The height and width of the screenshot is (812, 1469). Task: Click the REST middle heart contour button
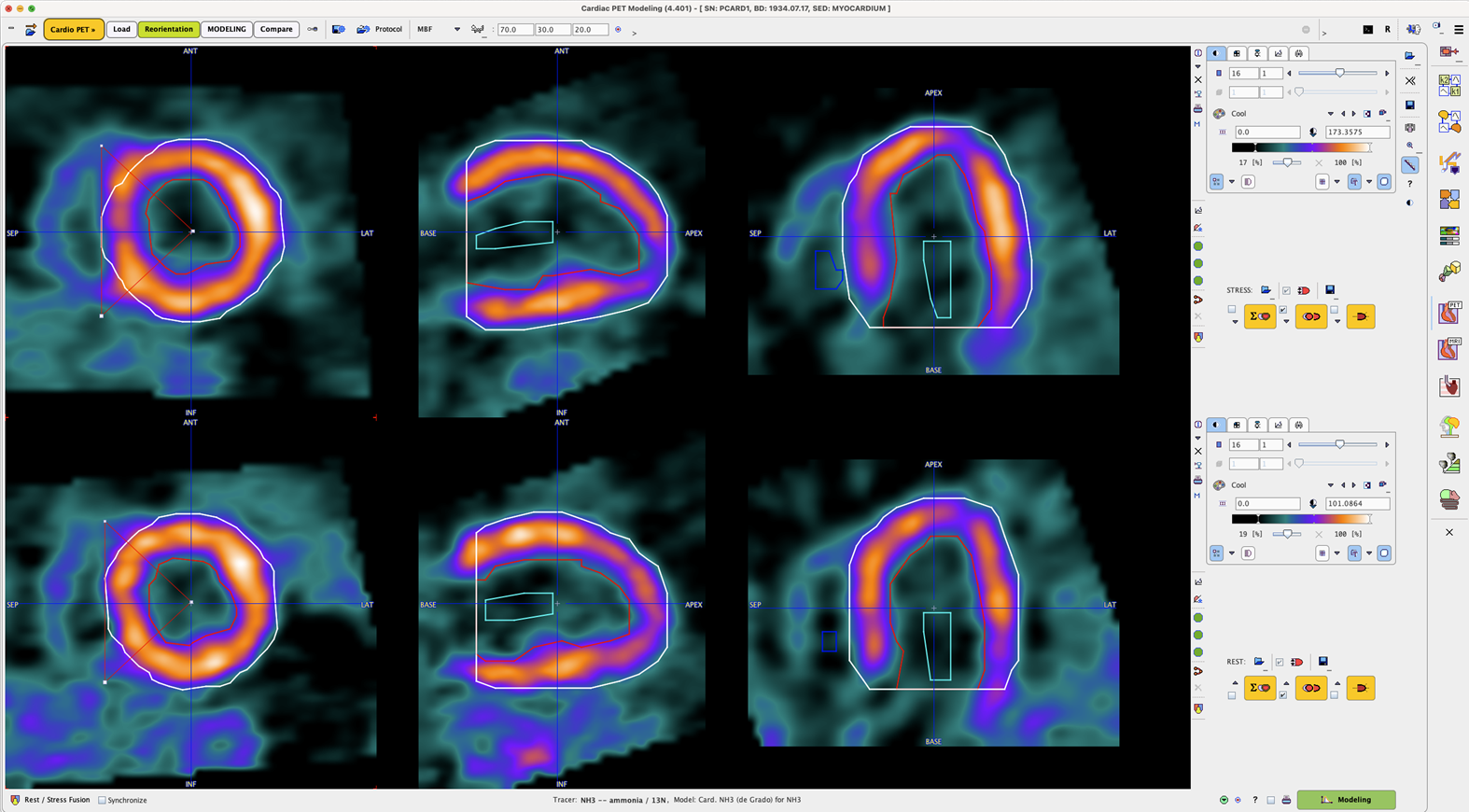pos(1311,688)
